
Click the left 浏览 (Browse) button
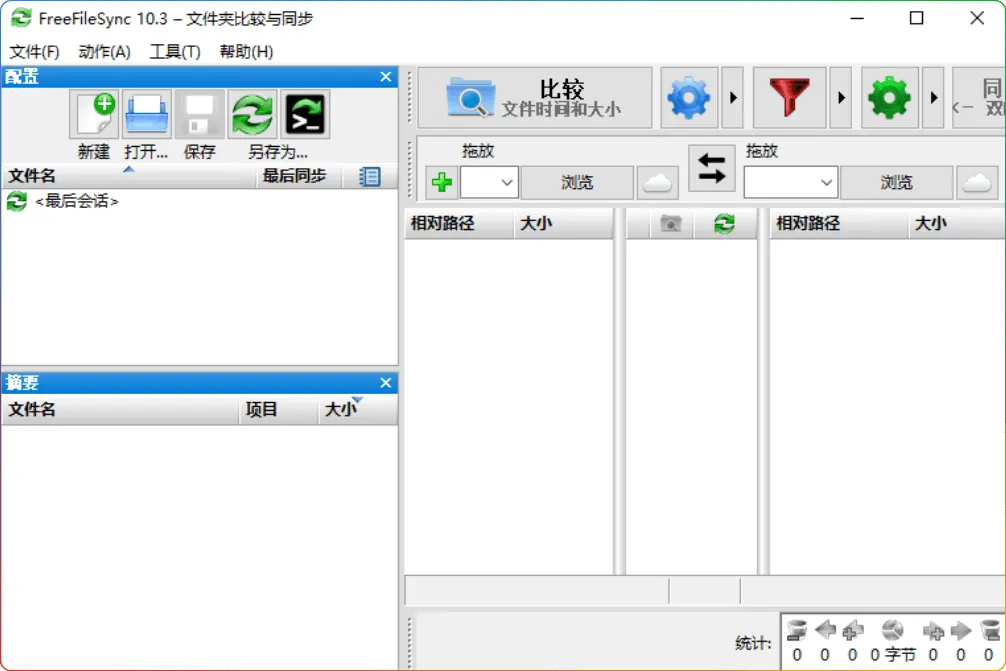coord(577,183)
